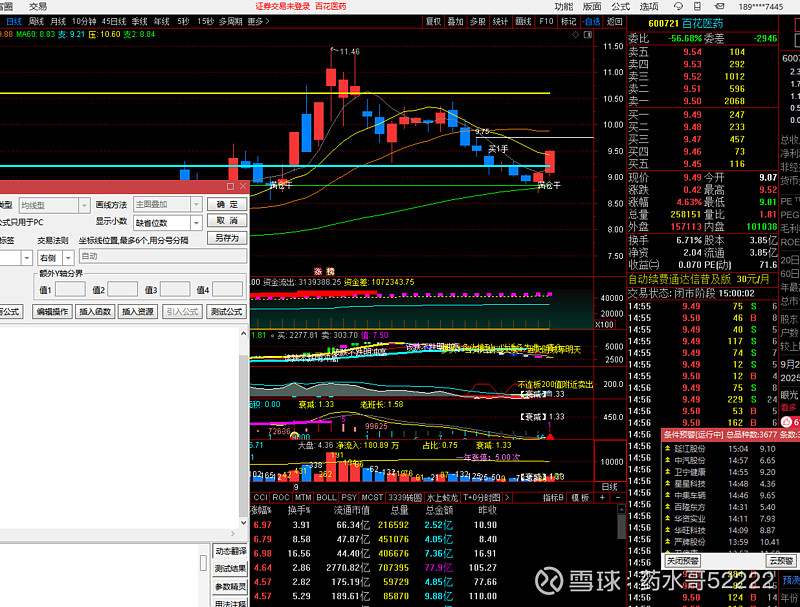Select the BOLL indicator tab

[326, 497]
